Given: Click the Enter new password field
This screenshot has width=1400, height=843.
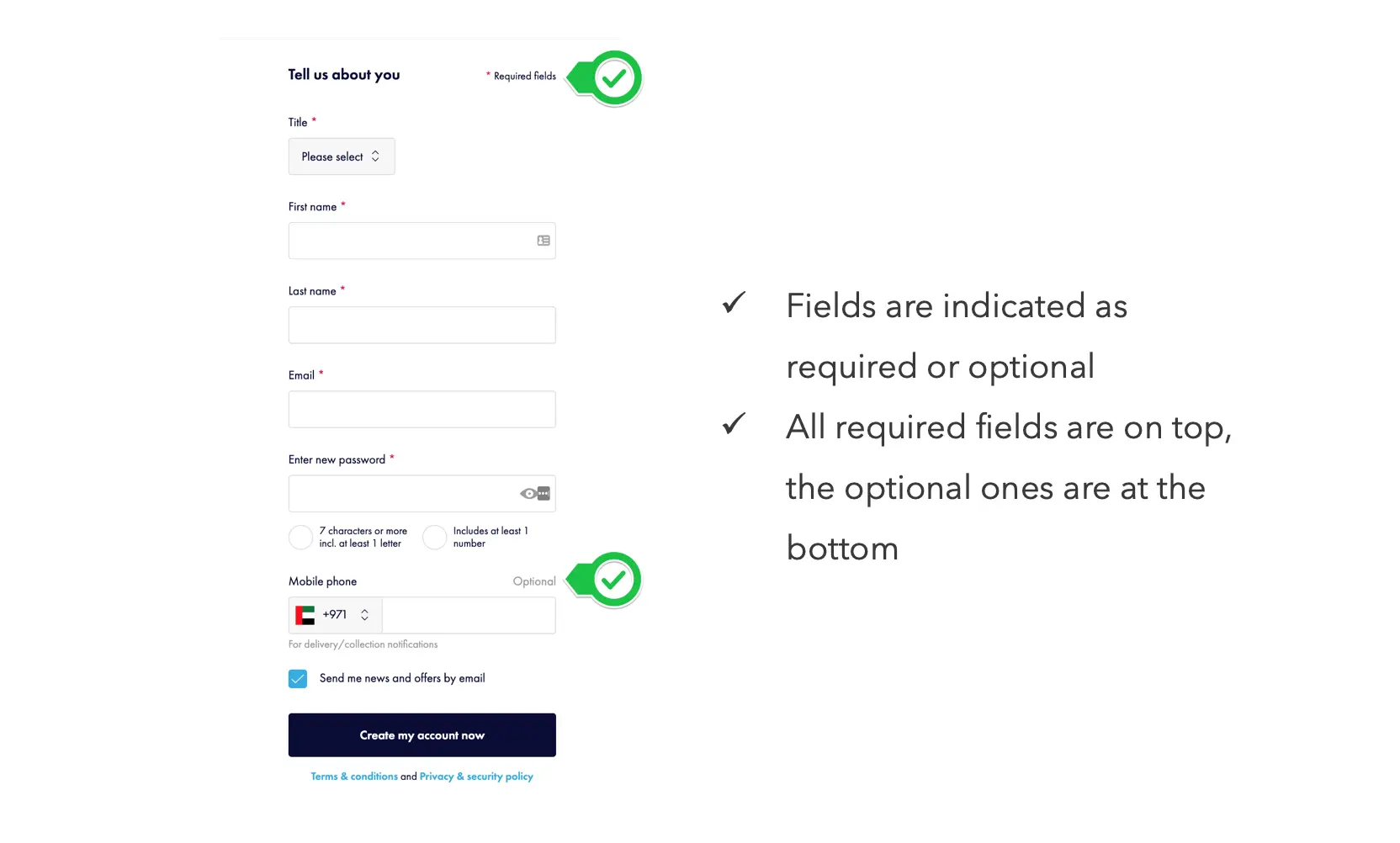Looking at the screenshot, I should 404,494.
